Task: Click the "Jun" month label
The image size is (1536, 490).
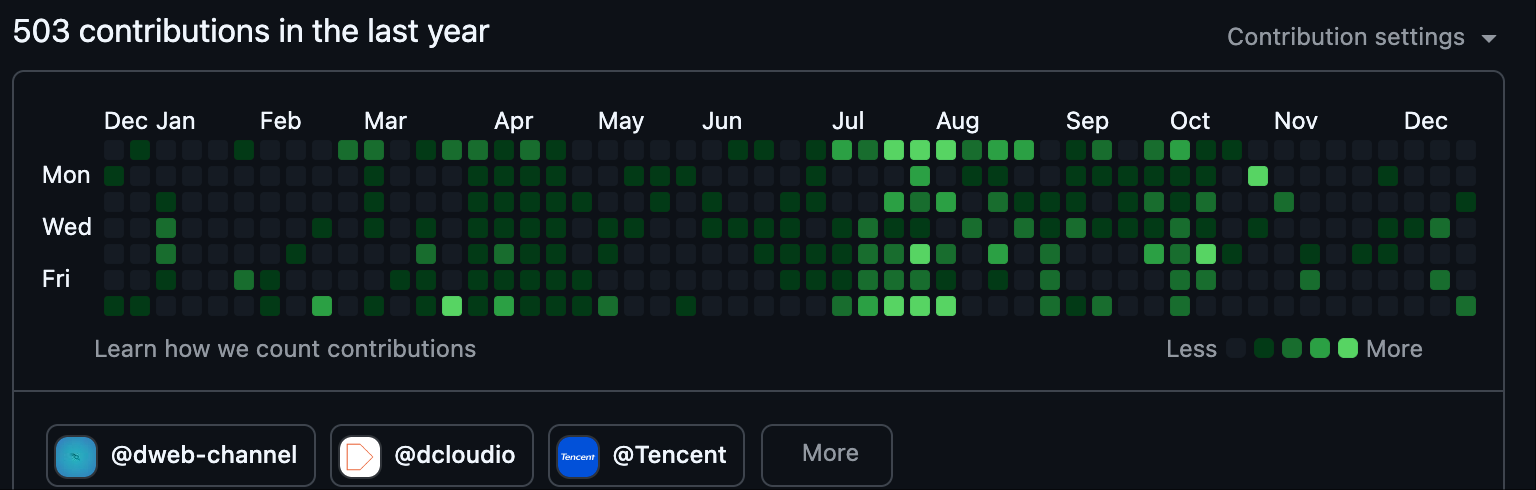Action: 722,122
